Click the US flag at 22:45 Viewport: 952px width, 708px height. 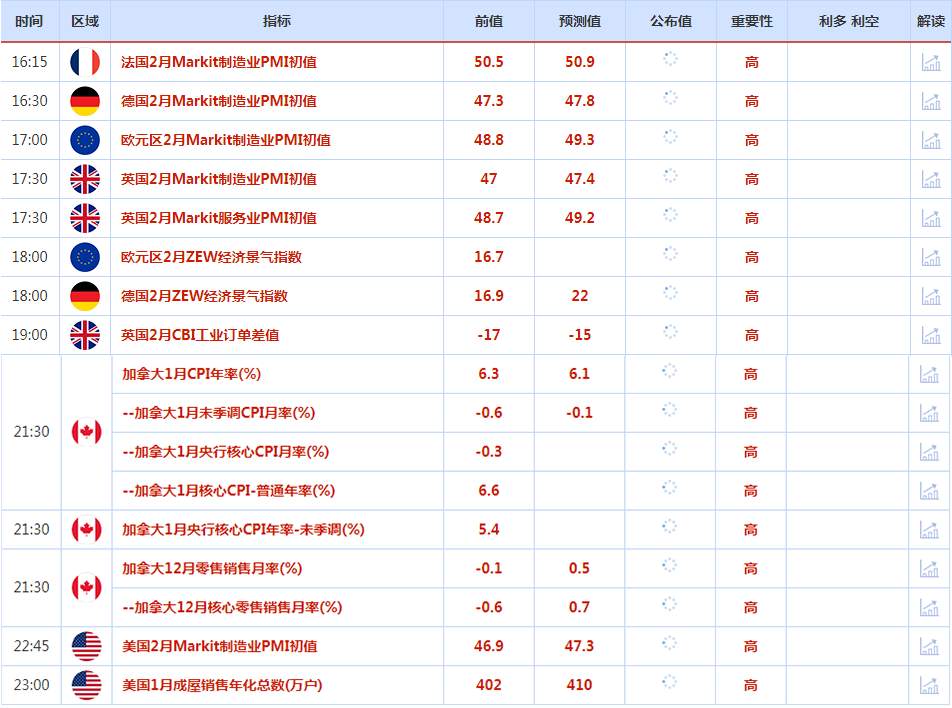pyautogui.click(x=86, y=646)
